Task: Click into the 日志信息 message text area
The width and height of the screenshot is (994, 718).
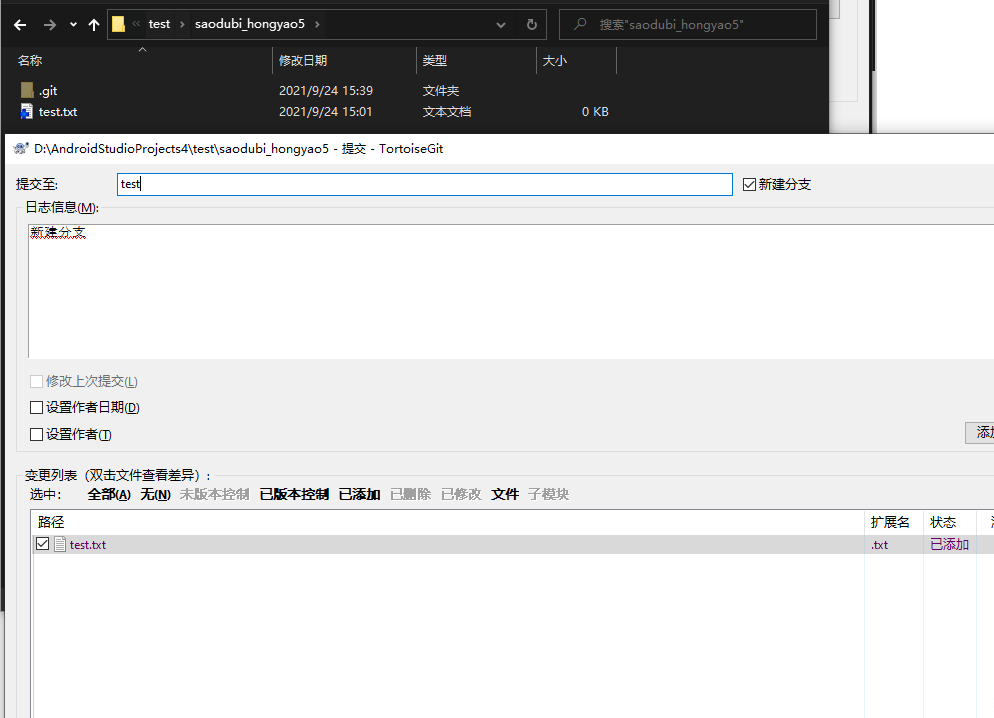Action: (510, 292)
